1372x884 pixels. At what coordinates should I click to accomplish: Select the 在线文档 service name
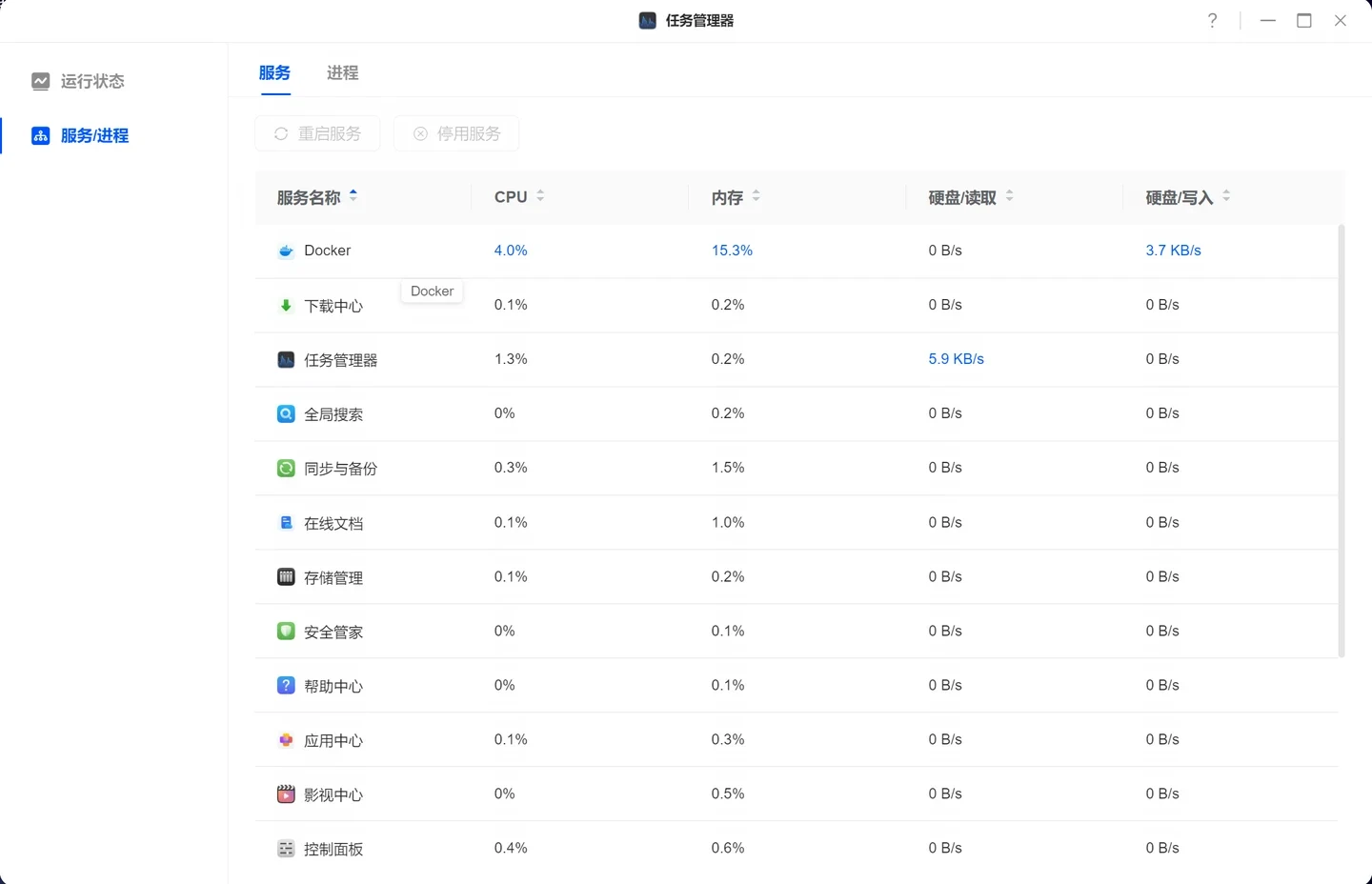pyautogui.click(x=333, y=523)
